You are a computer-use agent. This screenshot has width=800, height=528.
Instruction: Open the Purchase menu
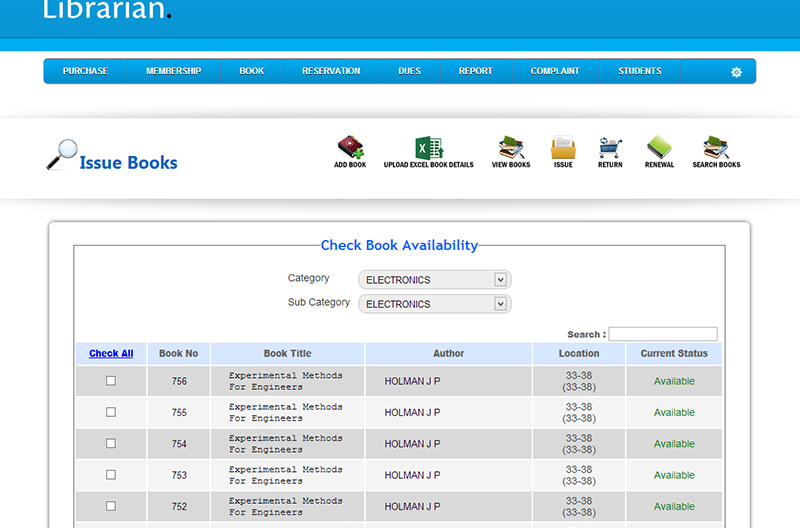85,71
